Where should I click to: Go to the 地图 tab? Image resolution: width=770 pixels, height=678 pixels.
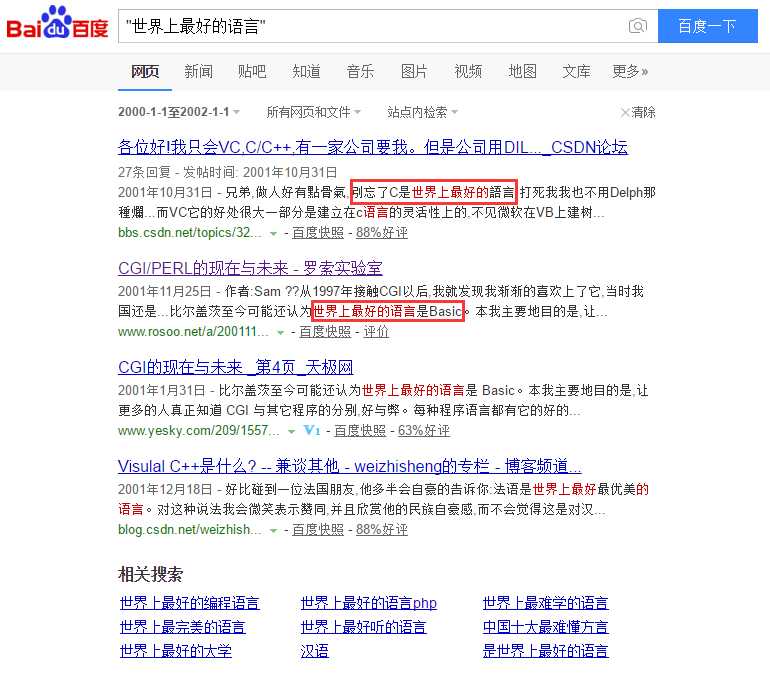tap(522, 72)
